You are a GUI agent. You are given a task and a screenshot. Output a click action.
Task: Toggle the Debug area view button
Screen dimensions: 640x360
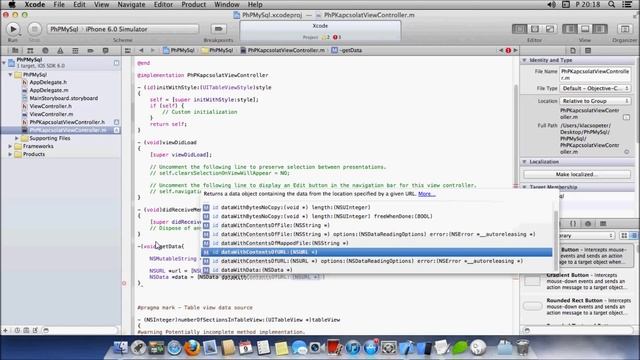(x=585, y=29)
